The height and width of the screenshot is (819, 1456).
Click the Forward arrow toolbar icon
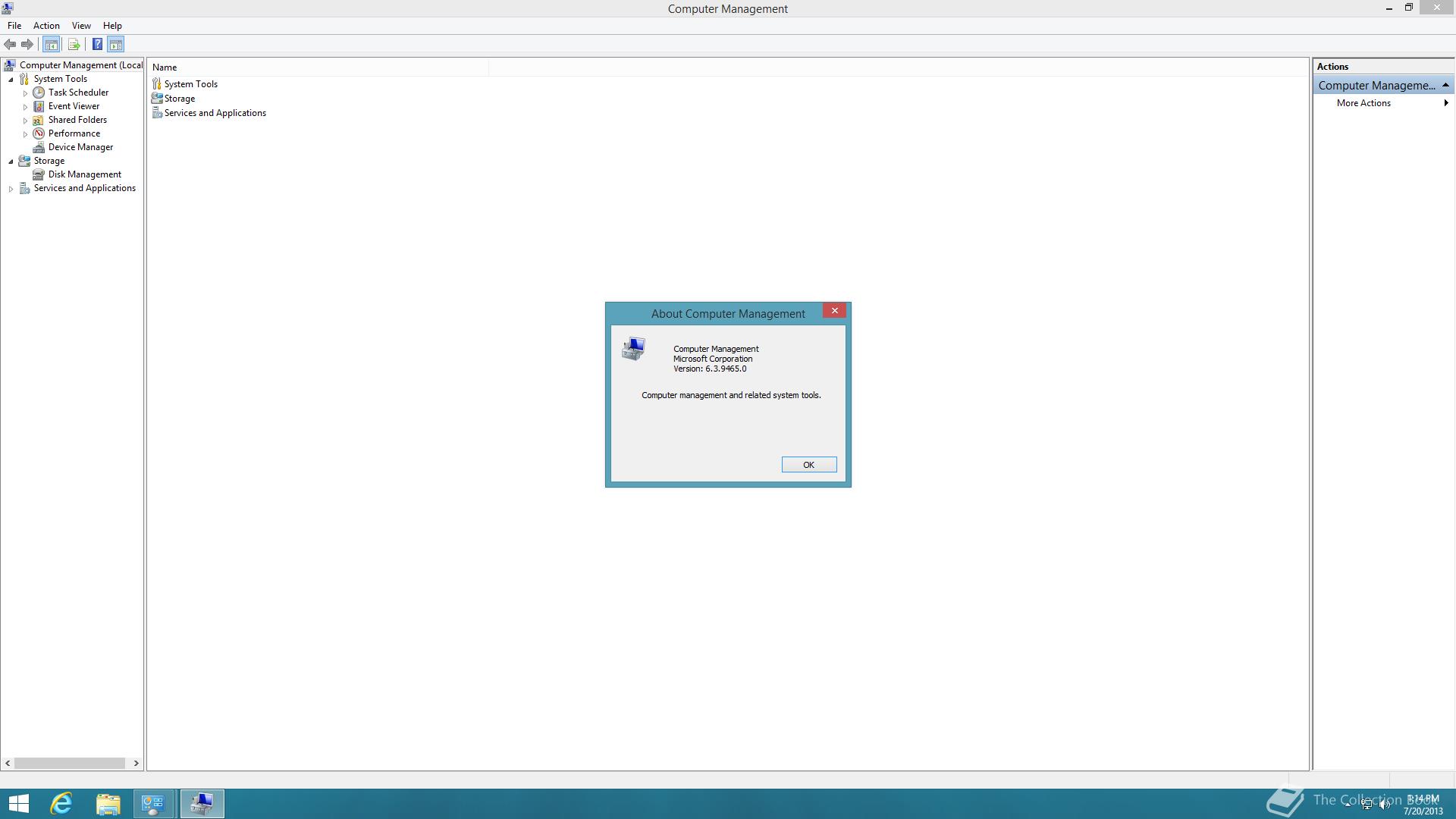click(x=27, y=45)
